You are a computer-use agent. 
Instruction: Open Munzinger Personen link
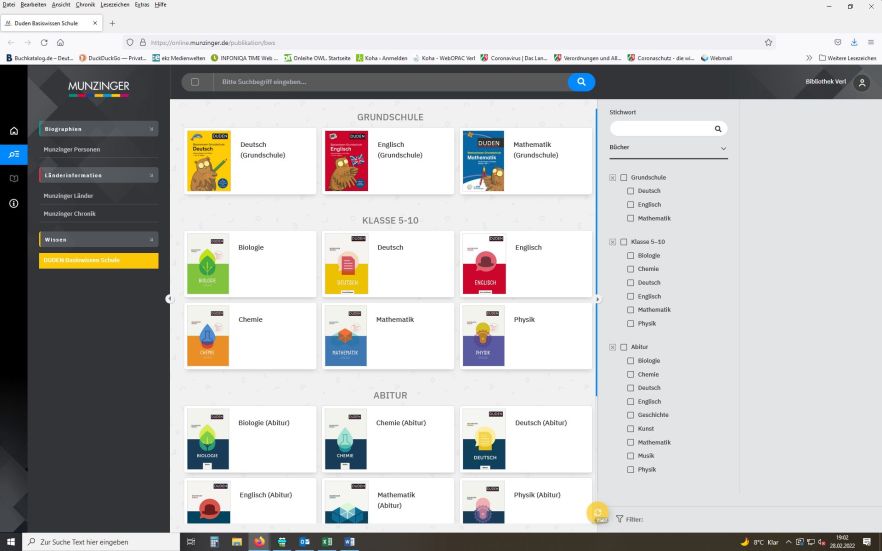72,150
